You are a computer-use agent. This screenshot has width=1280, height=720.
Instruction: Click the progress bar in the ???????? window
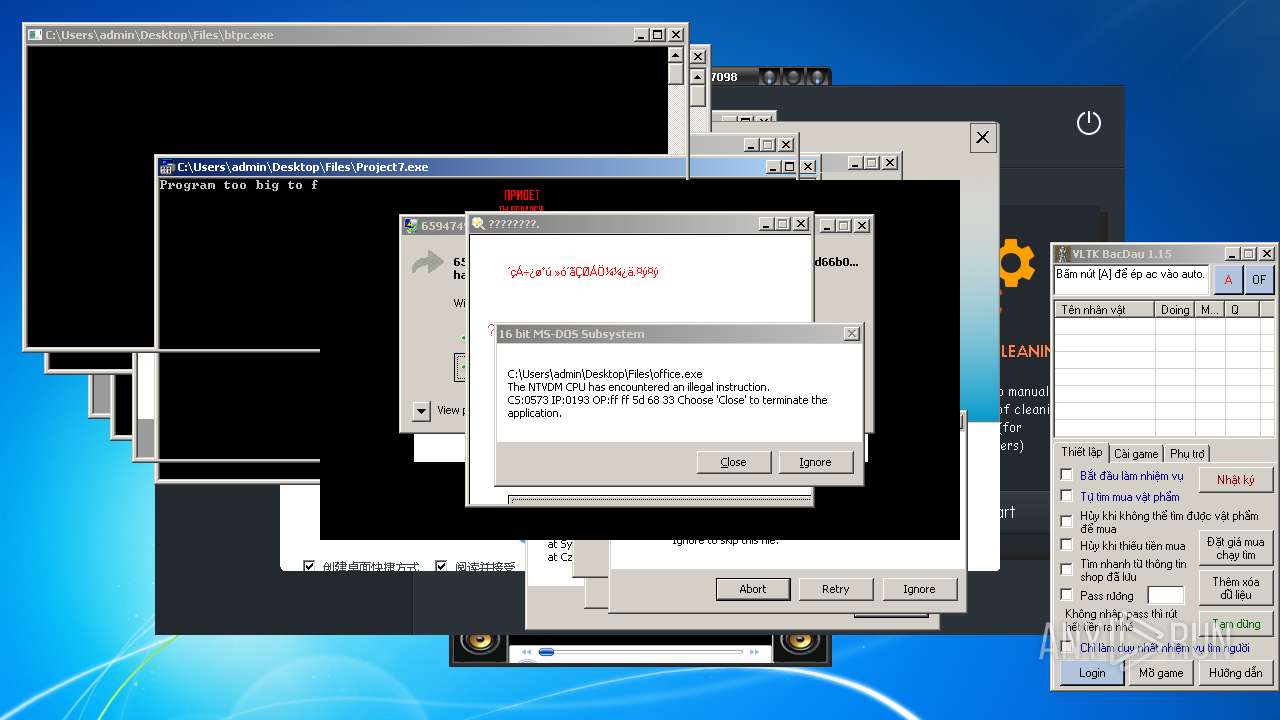coord(660,498)
